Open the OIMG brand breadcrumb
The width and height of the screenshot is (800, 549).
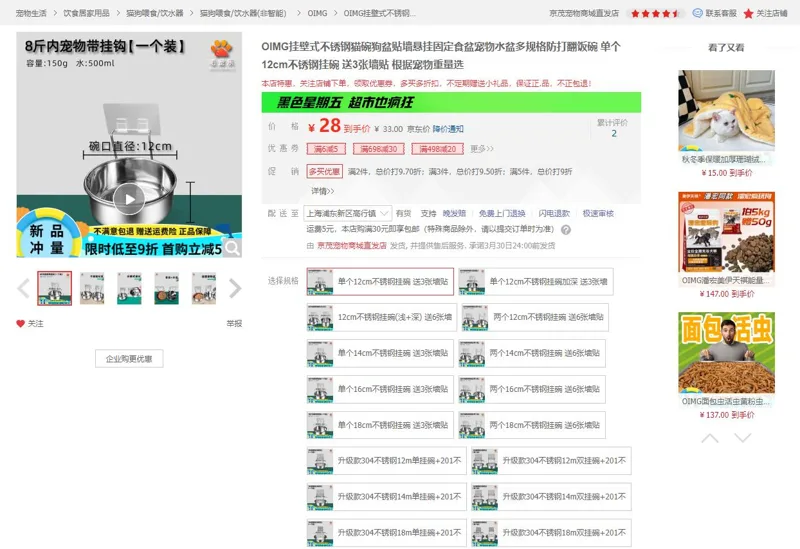coord(317,13)
